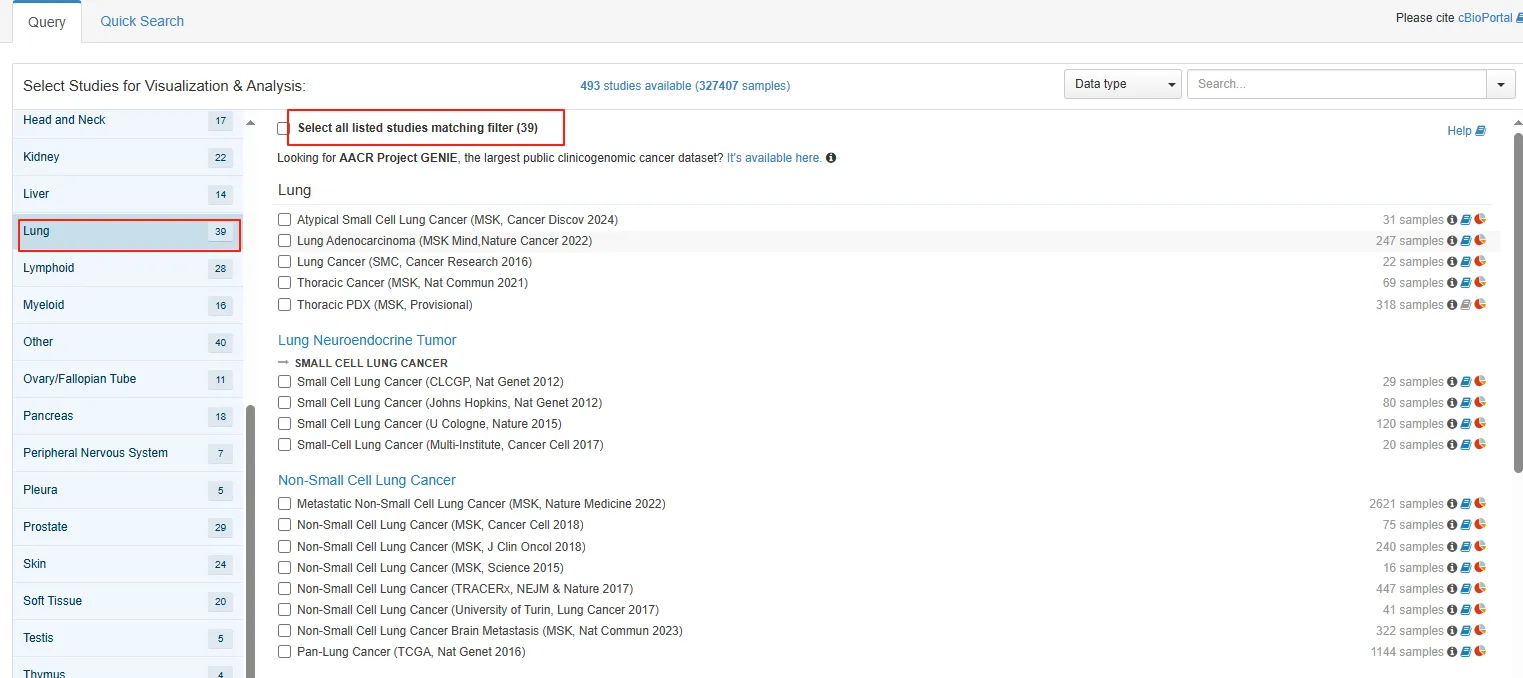Expand the search box dropdown arrow

(x=1501, y=84)
